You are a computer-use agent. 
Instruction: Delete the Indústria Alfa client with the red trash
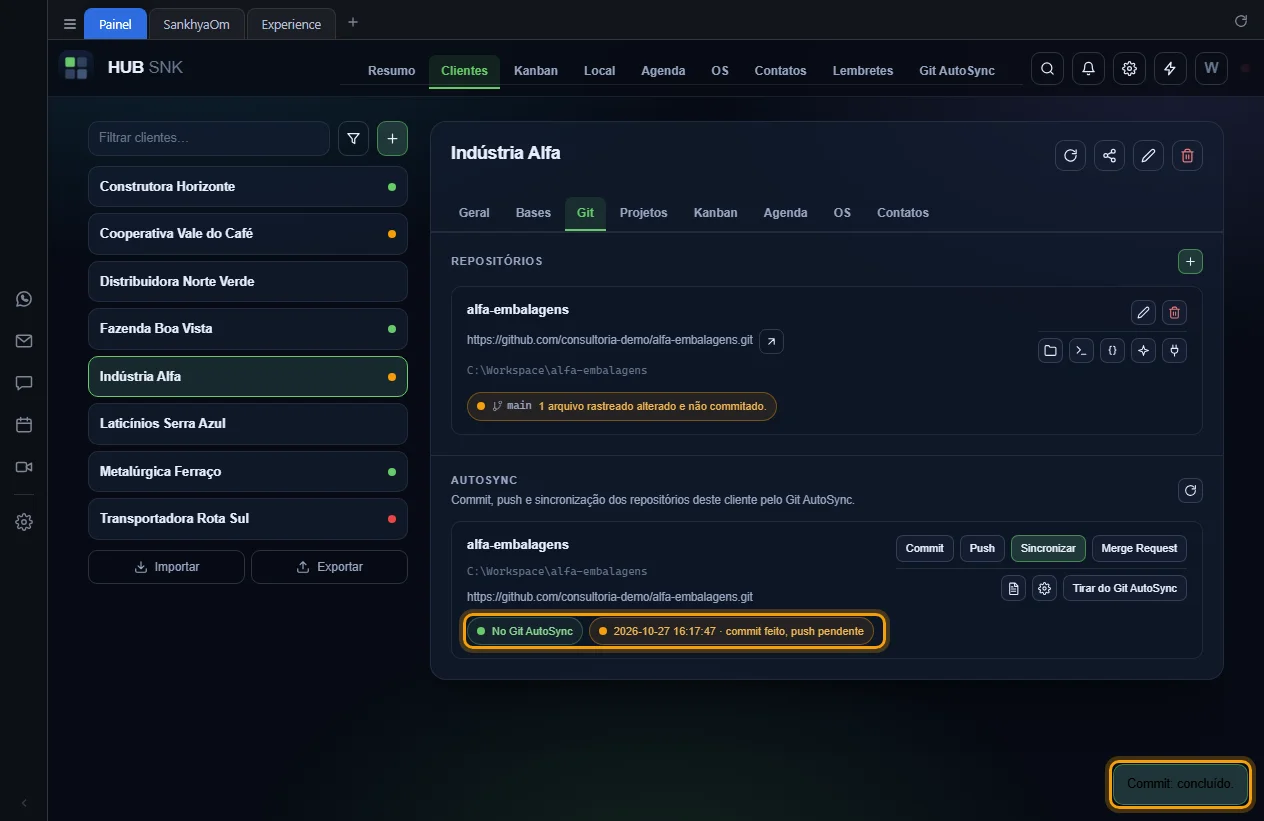[1187, 155]
